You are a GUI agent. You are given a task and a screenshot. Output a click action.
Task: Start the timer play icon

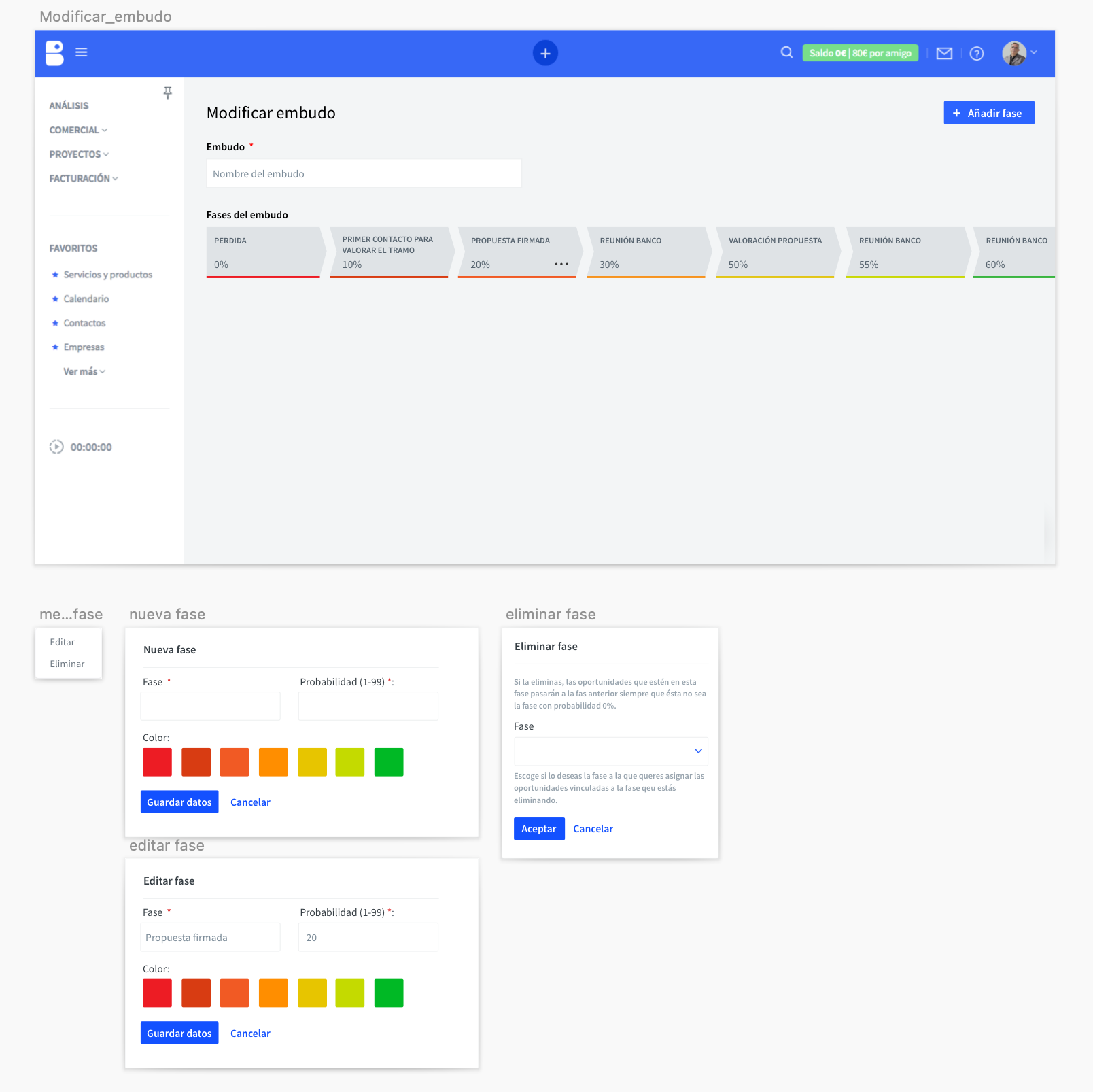(56, 447)
